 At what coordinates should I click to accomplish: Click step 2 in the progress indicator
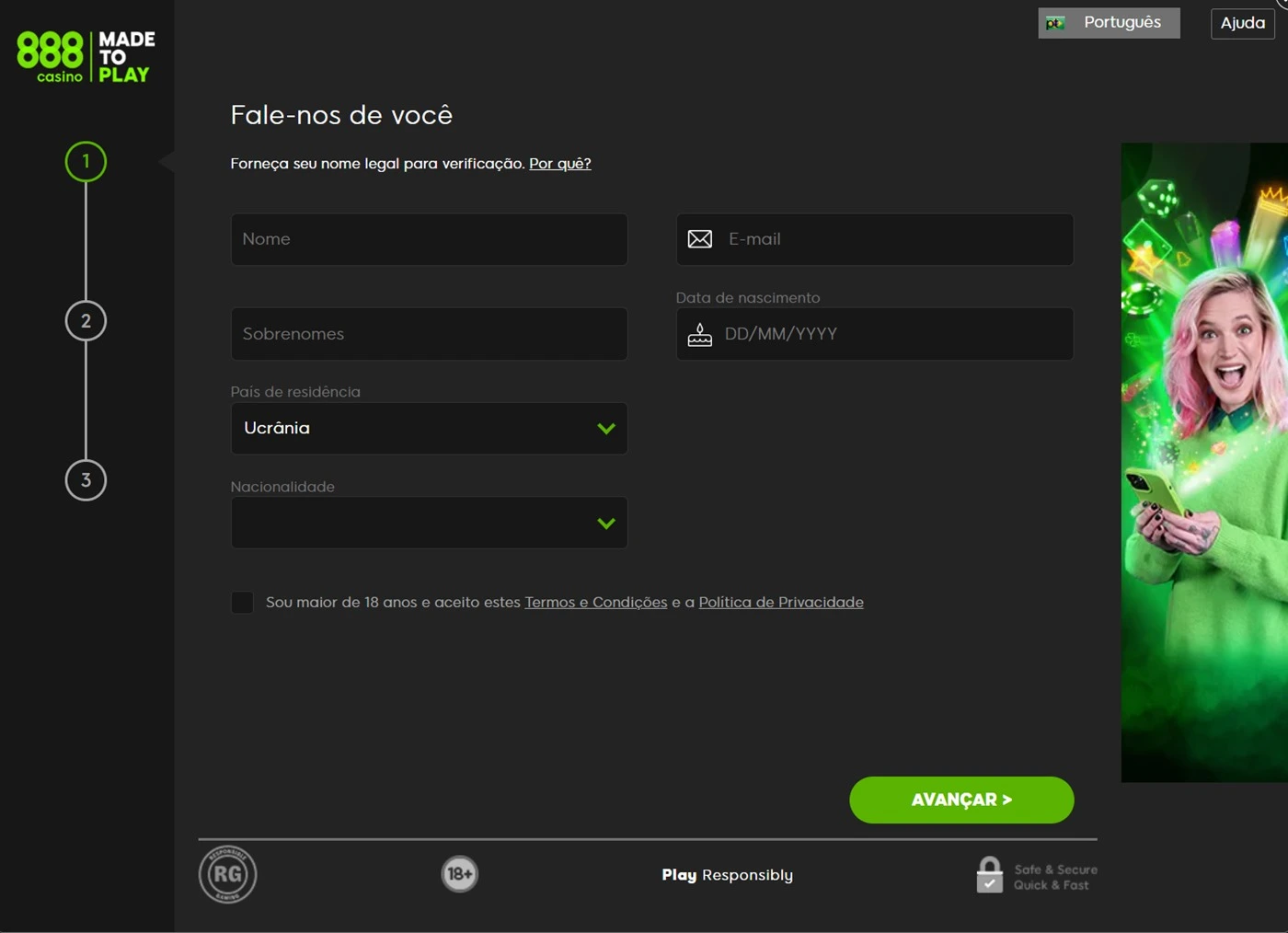coord(86,320)
